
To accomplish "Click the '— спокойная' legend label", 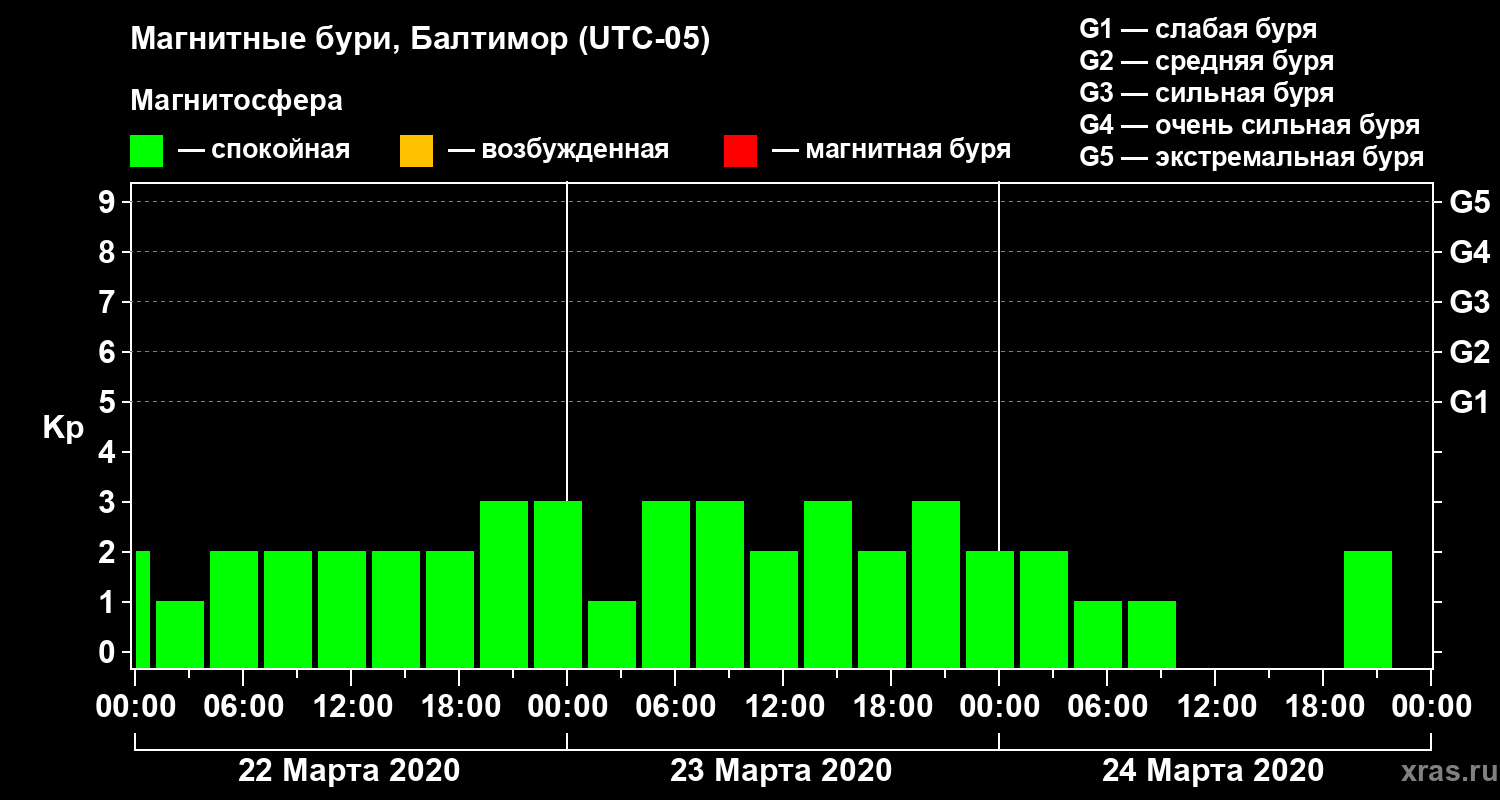I will click(264, 150).
